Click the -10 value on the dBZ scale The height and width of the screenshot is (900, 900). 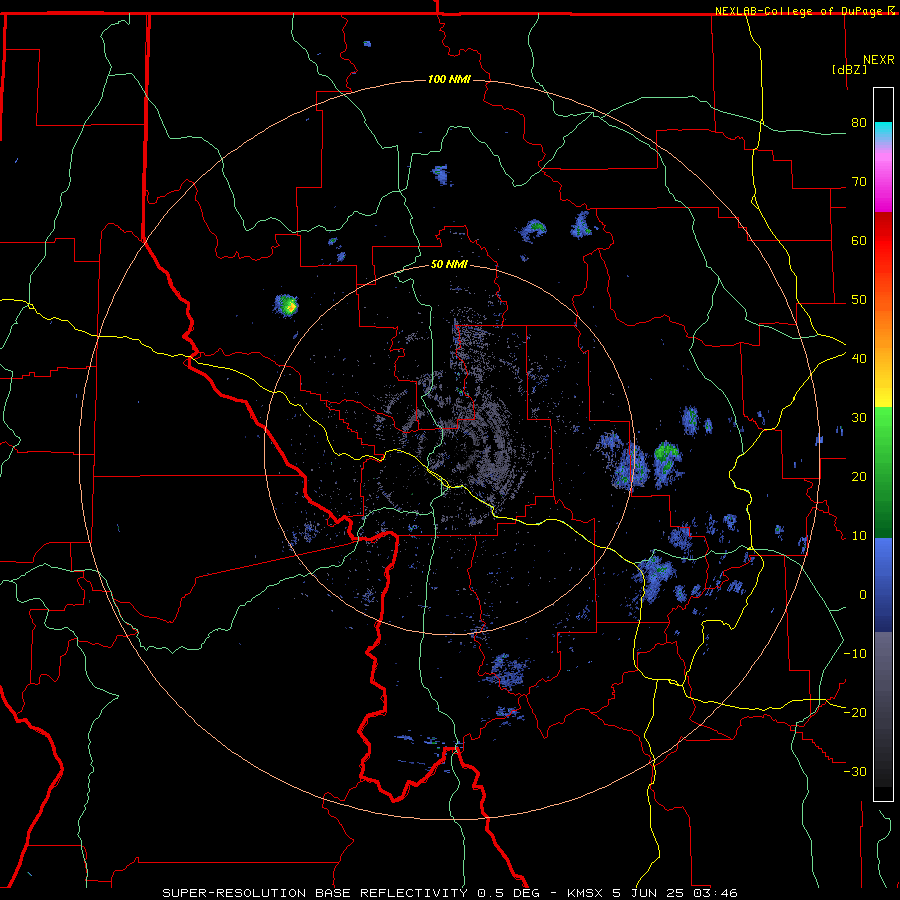(x=855, y=654)
